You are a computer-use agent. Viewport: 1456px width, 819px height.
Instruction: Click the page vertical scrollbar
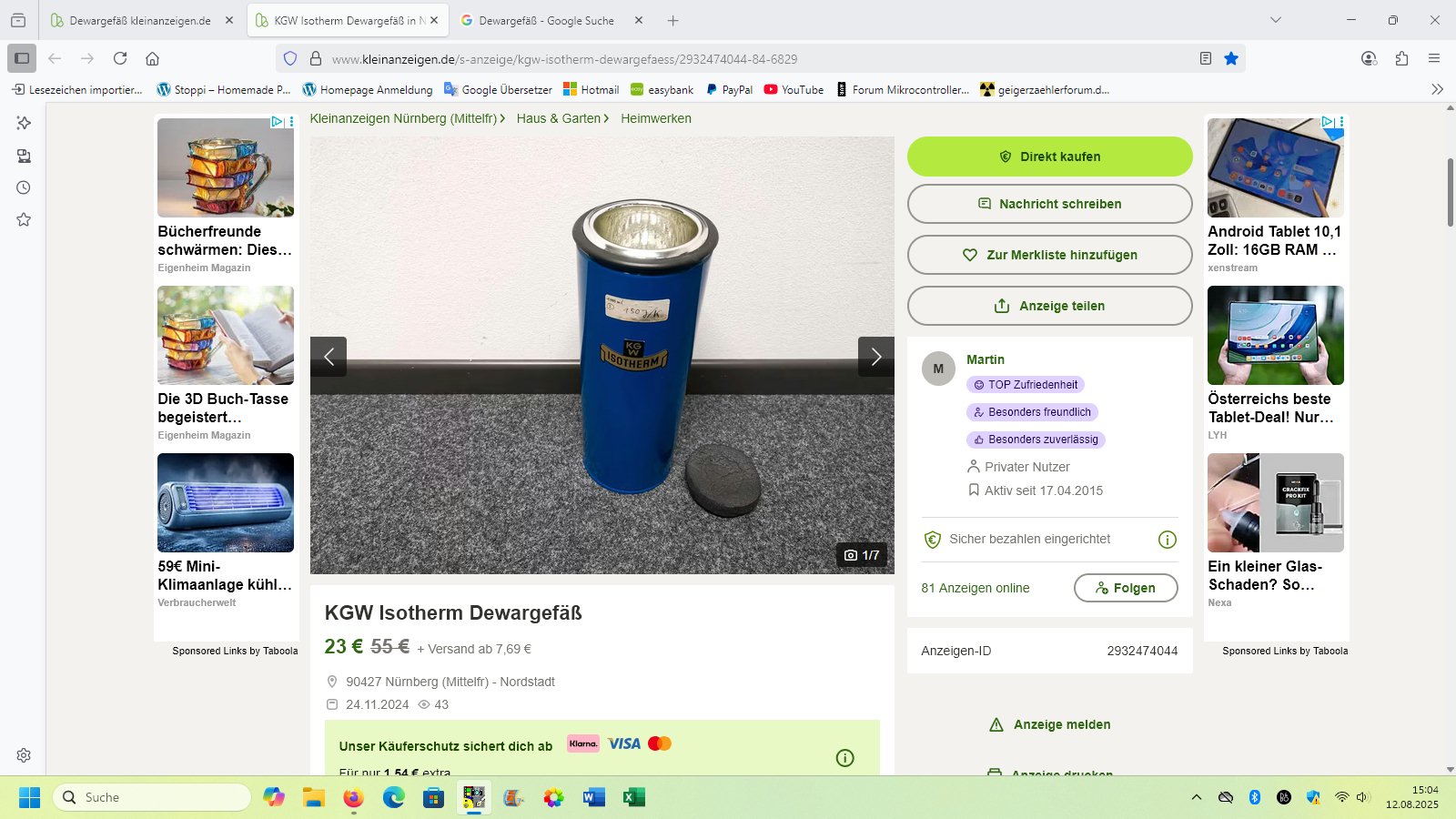[x=1450, y=193]
